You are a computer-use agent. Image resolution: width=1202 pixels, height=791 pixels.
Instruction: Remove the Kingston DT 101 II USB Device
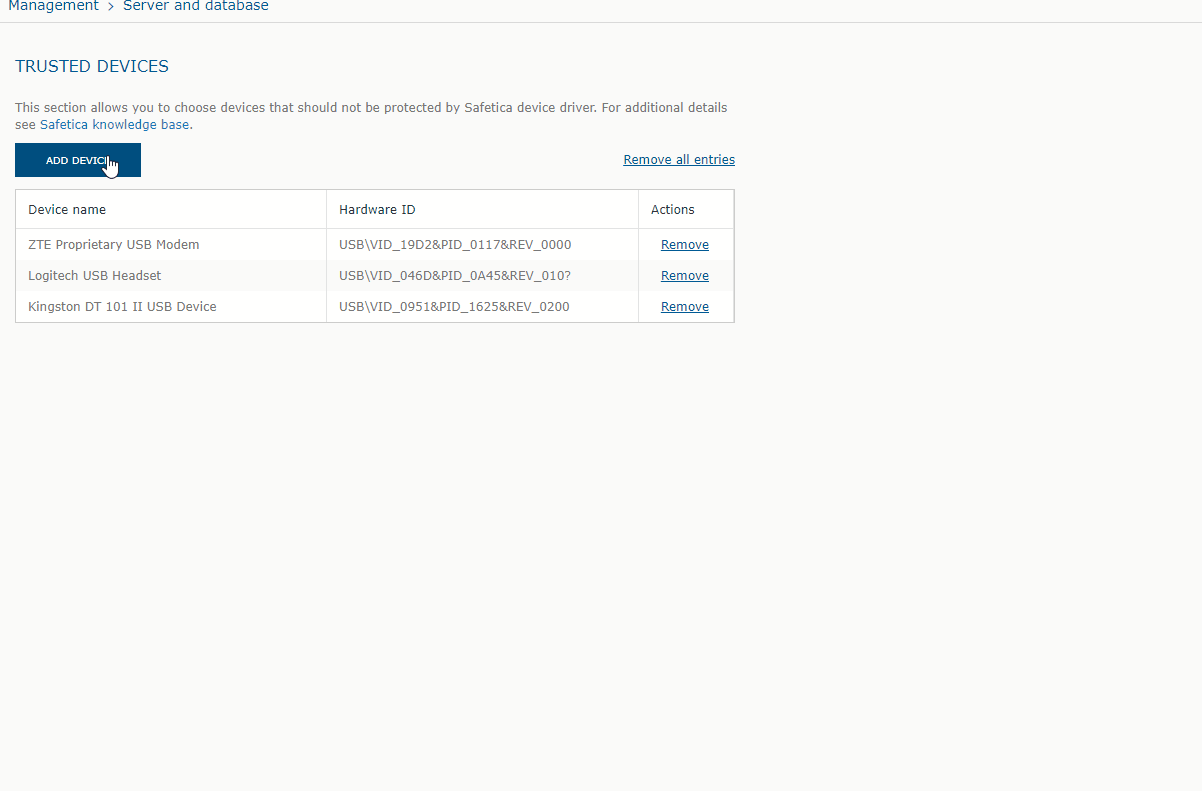pos(684,307)
